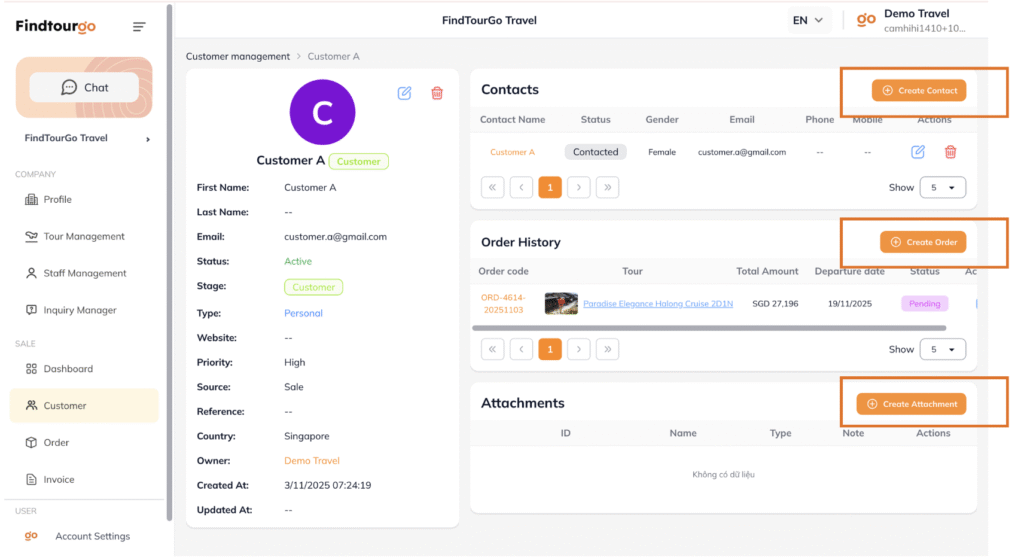Expand the FindTourGo Travel sidebar arrow

(148, 139)
